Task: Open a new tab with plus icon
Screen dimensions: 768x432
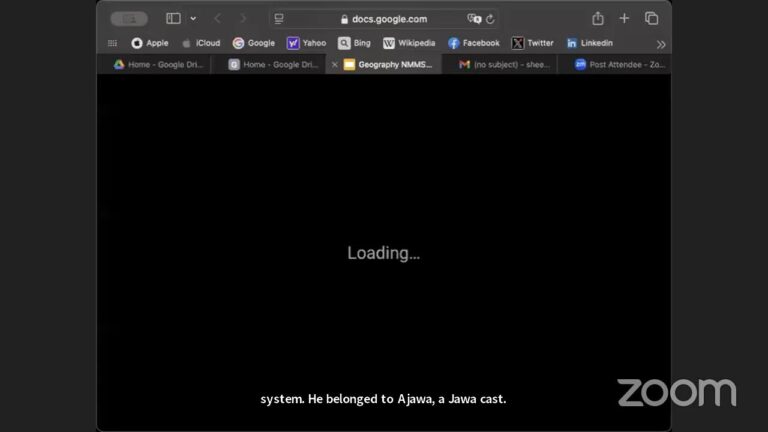Action: pyautogui.click(x=624, y=18)
